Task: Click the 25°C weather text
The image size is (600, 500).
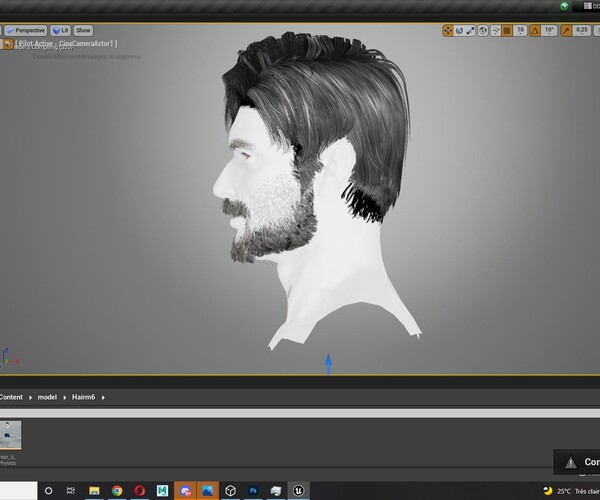Action: pos(564,491)
